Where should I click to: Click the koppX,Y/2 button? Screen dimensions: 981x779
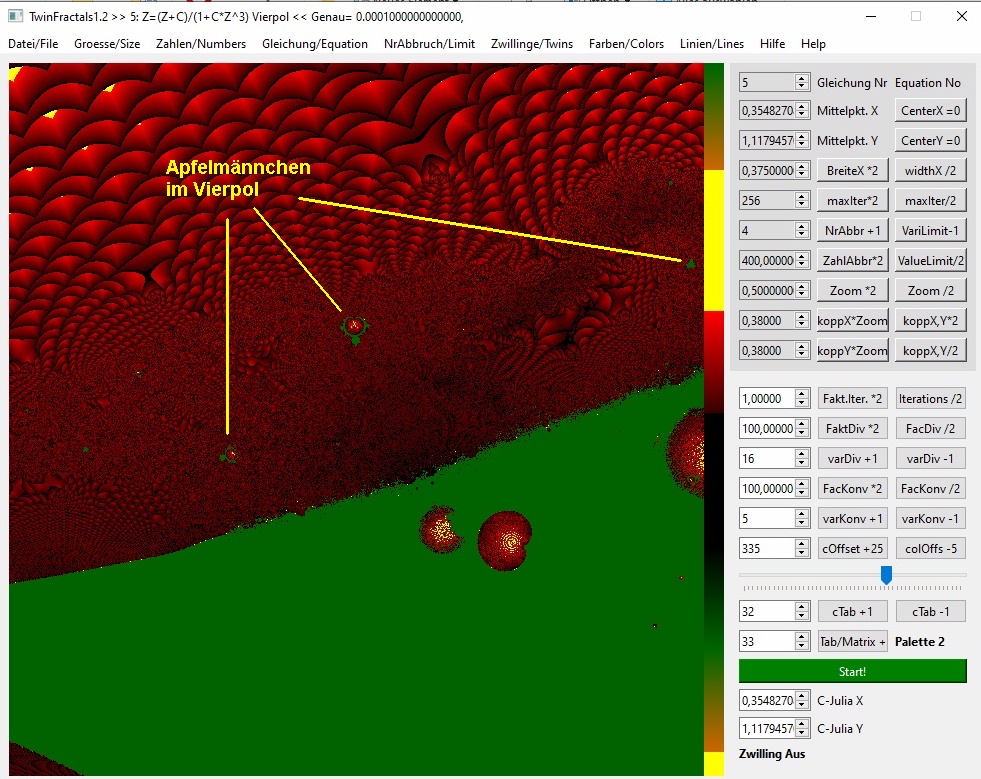tap(930, 351)
